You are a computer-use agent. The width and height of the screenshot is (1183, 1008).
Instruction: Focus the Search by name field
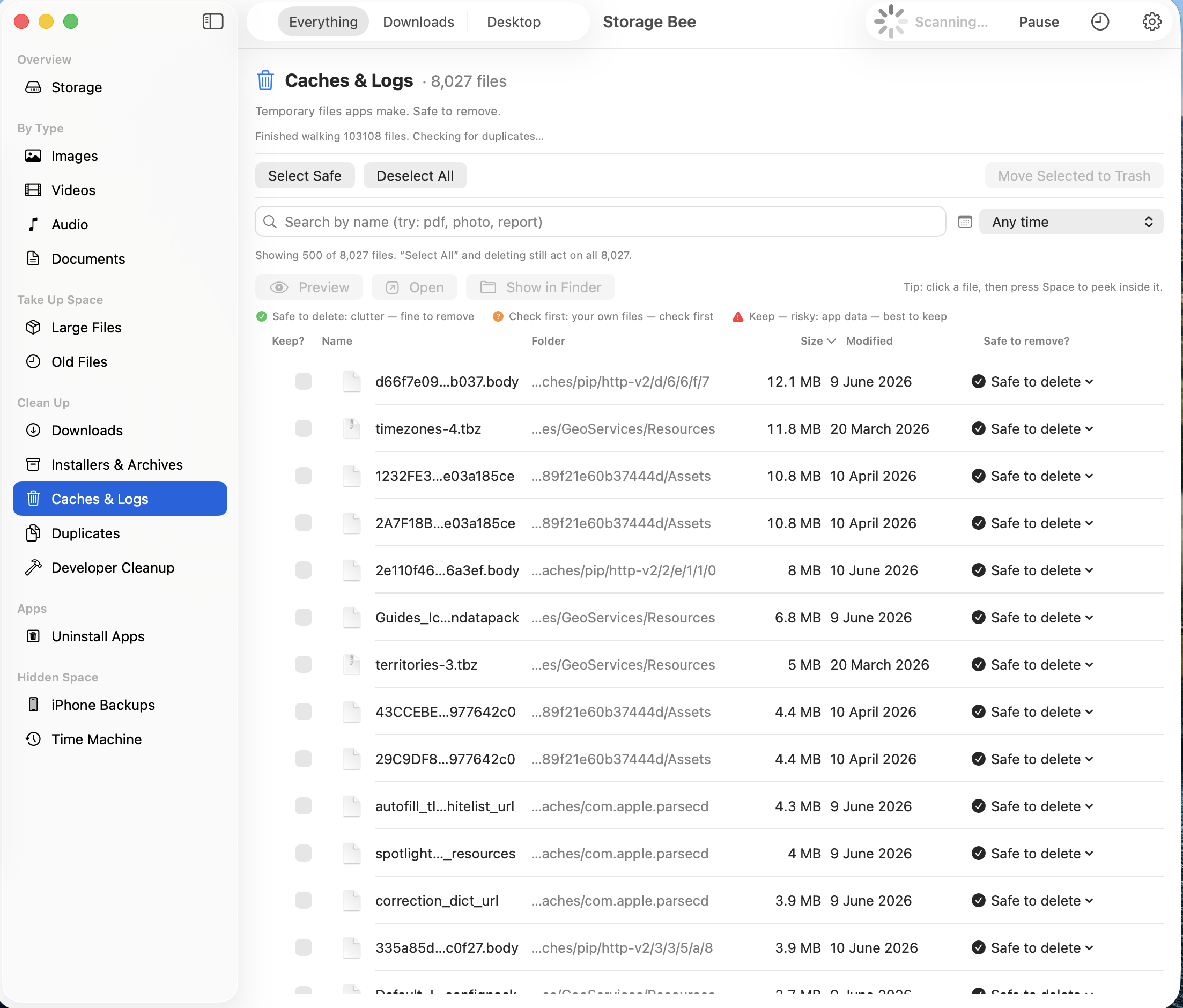[600, 221]
